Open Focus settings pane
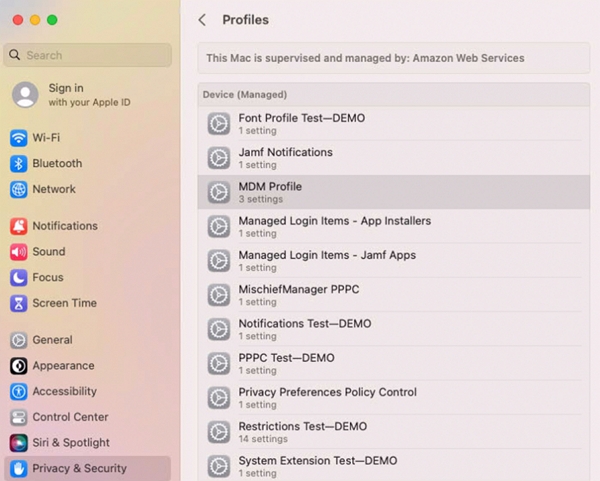 point(48,277)
